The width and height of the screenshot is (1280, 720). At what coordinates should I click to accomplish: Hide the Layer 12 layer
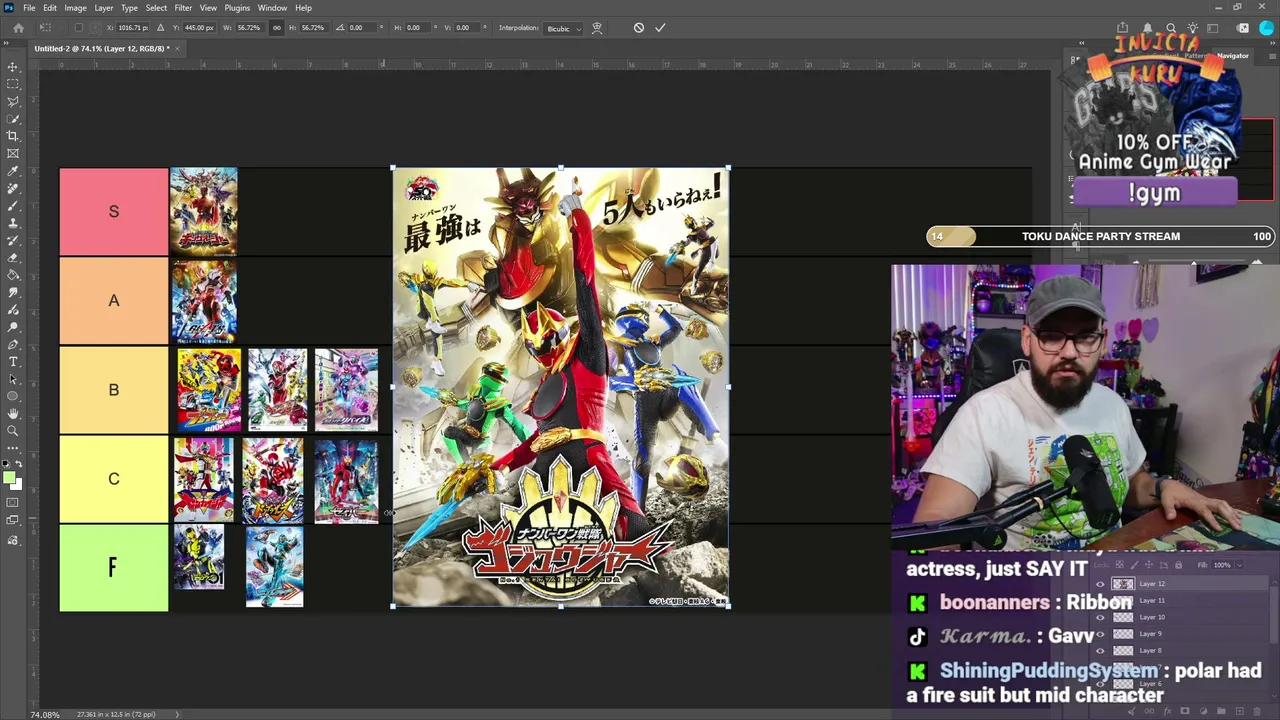click(1100, 584)
